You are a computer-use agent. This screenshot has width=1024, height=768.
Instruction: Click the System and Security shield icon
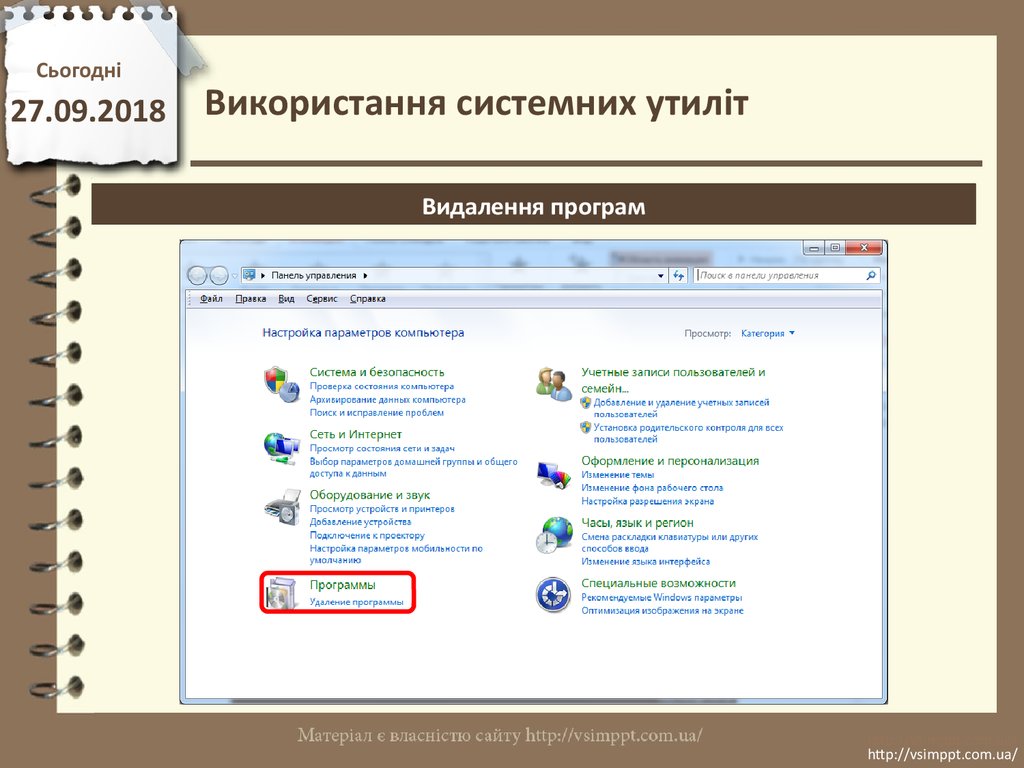click(281, 384)
